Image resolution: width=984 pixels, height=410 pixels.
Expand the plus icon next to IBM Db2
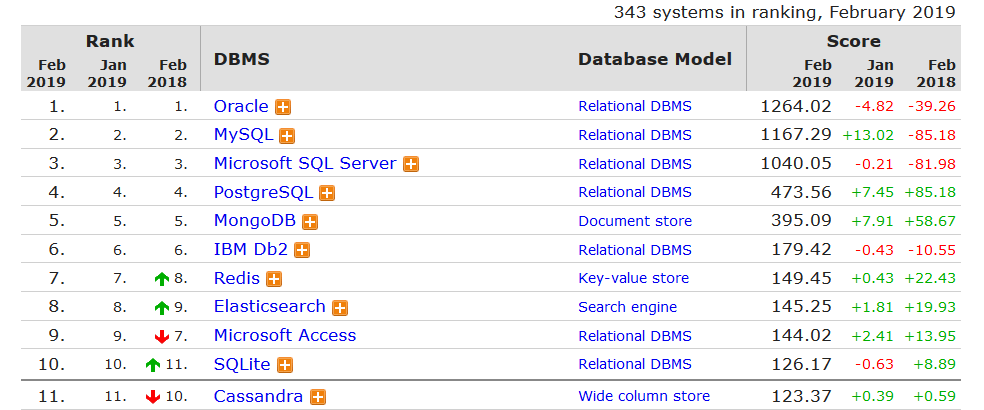(x=302, y=251)
